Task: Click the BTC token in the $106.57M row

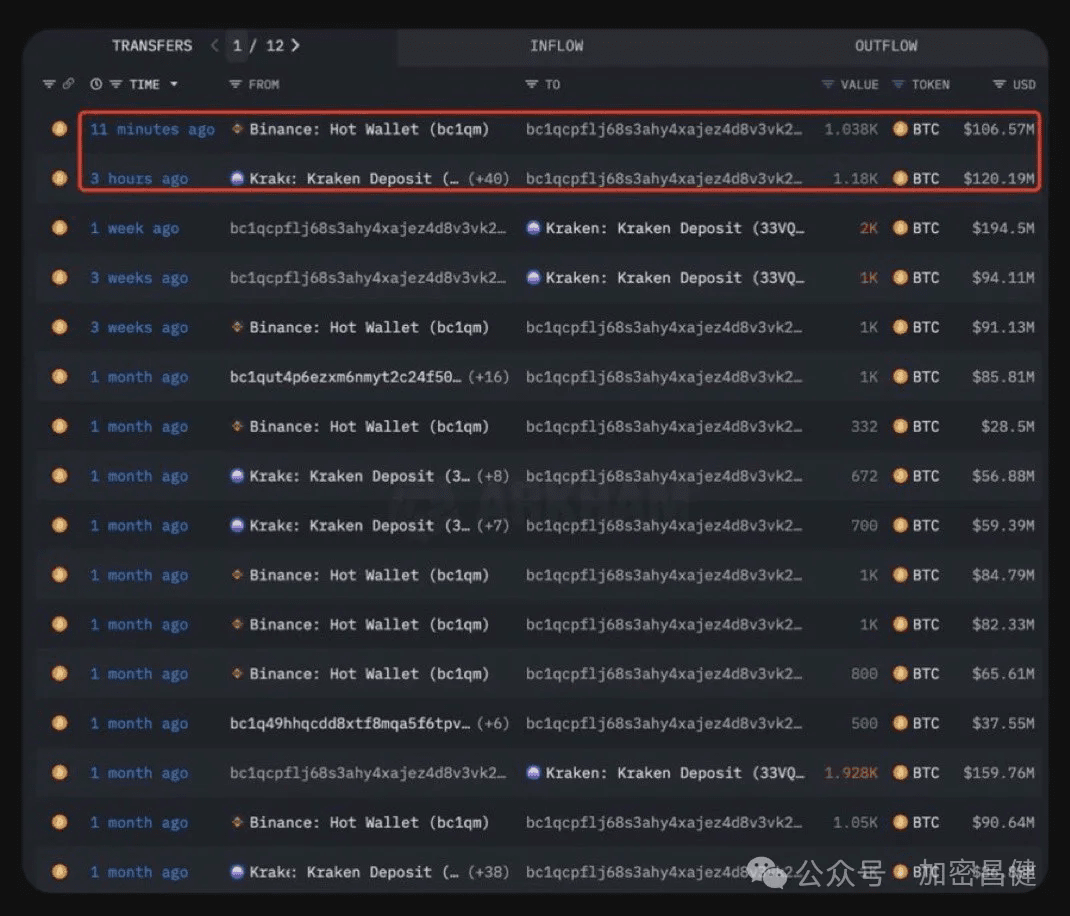Action: [916, 129]
